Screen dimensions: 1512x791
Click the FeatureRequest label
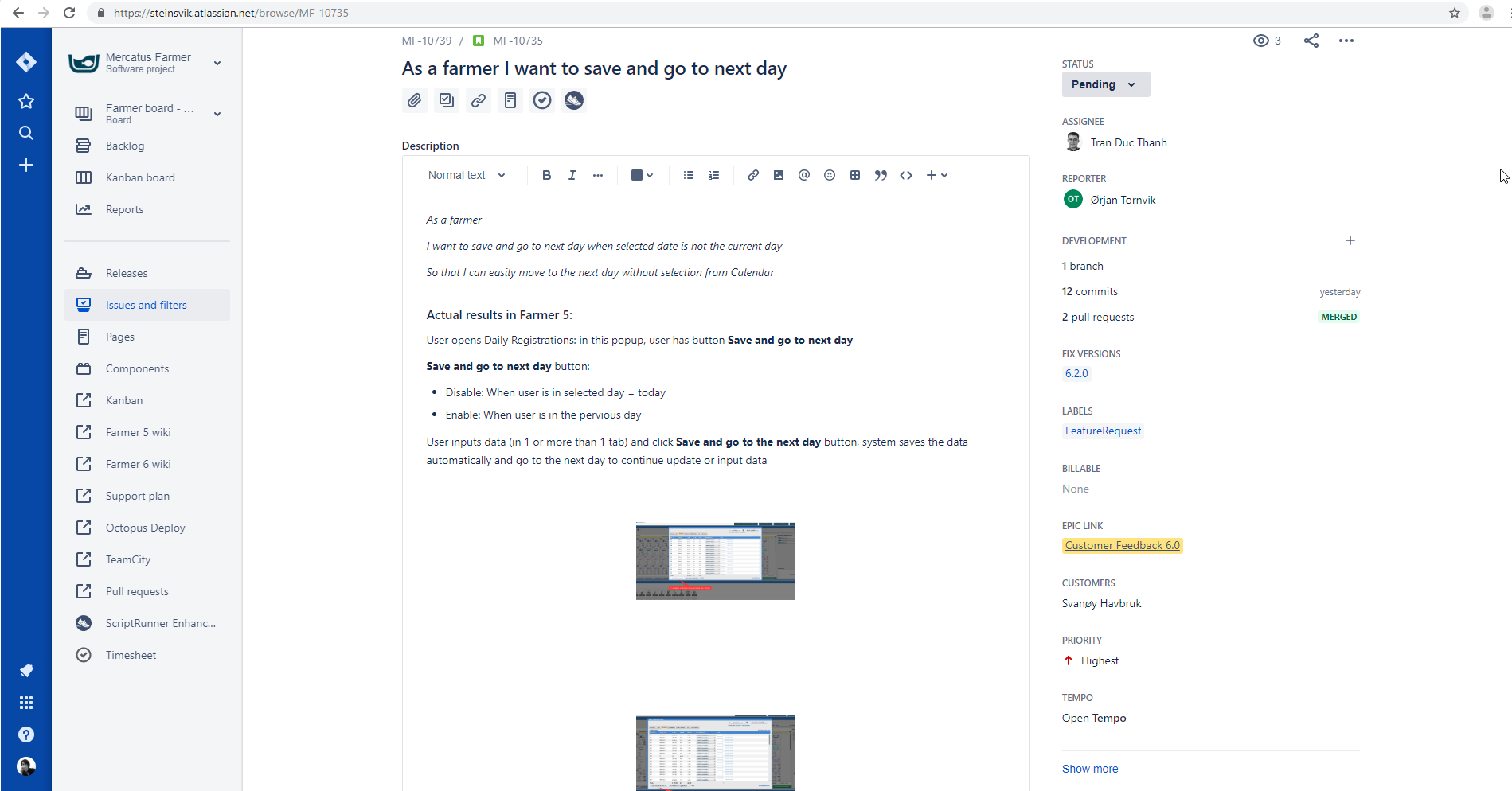(x=1104, y=431)
